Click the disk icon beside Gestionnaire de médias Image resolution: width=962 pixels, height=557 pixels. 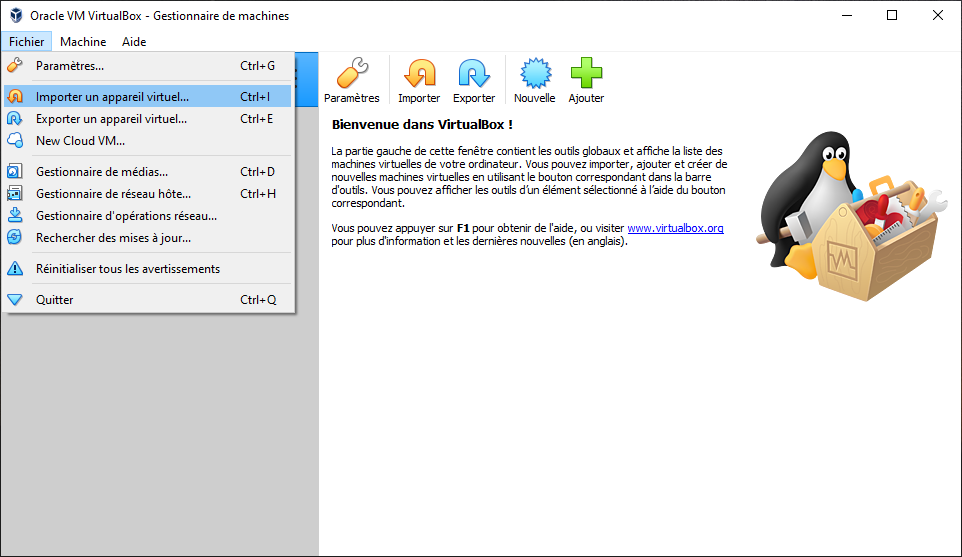[x=15, y=172]
